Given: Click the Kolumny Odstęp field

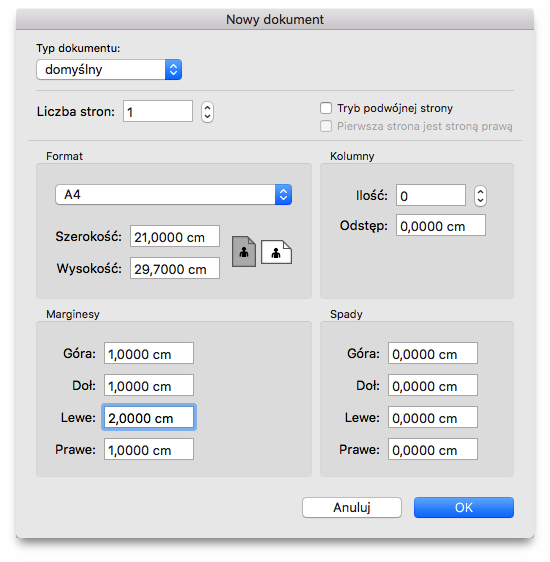Looking at the screenshot, I should 441,225.
